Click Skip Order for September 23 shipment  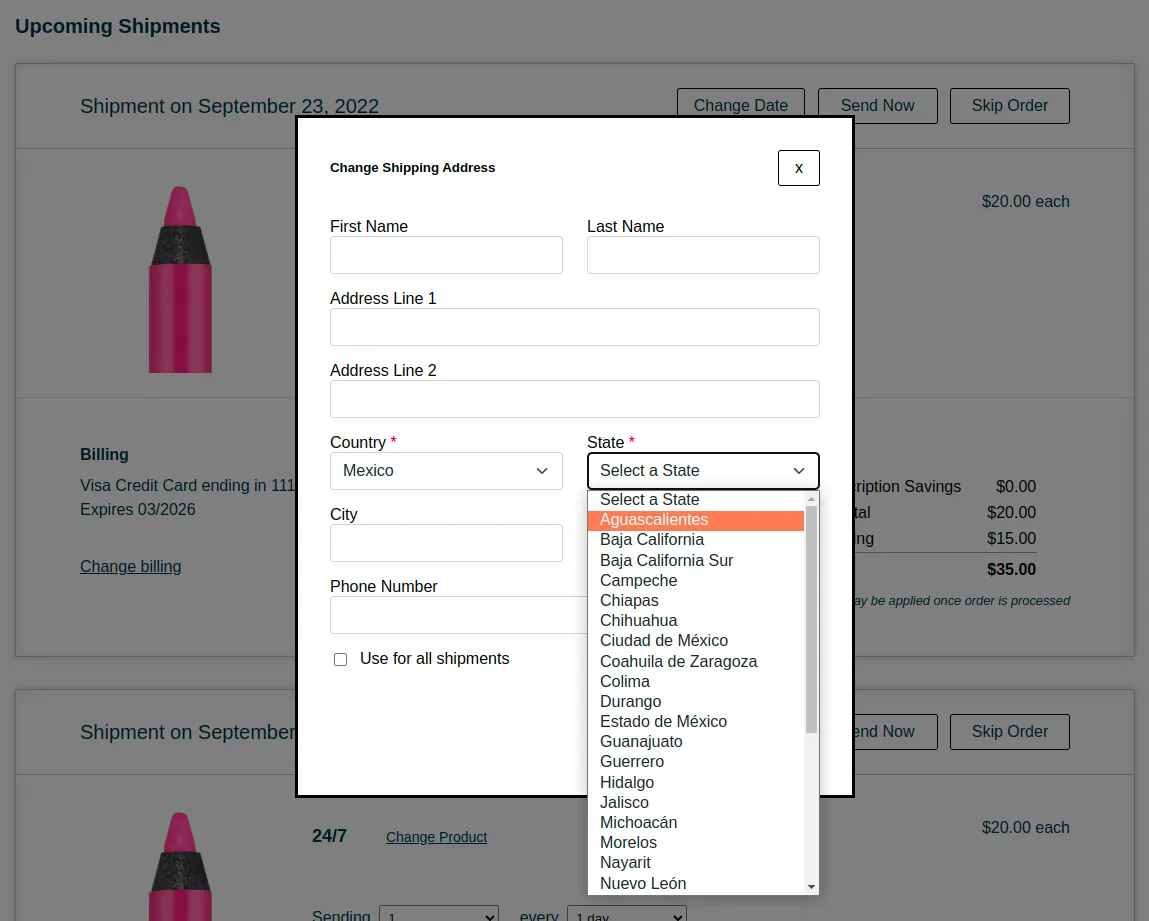tap(1010, 106)
